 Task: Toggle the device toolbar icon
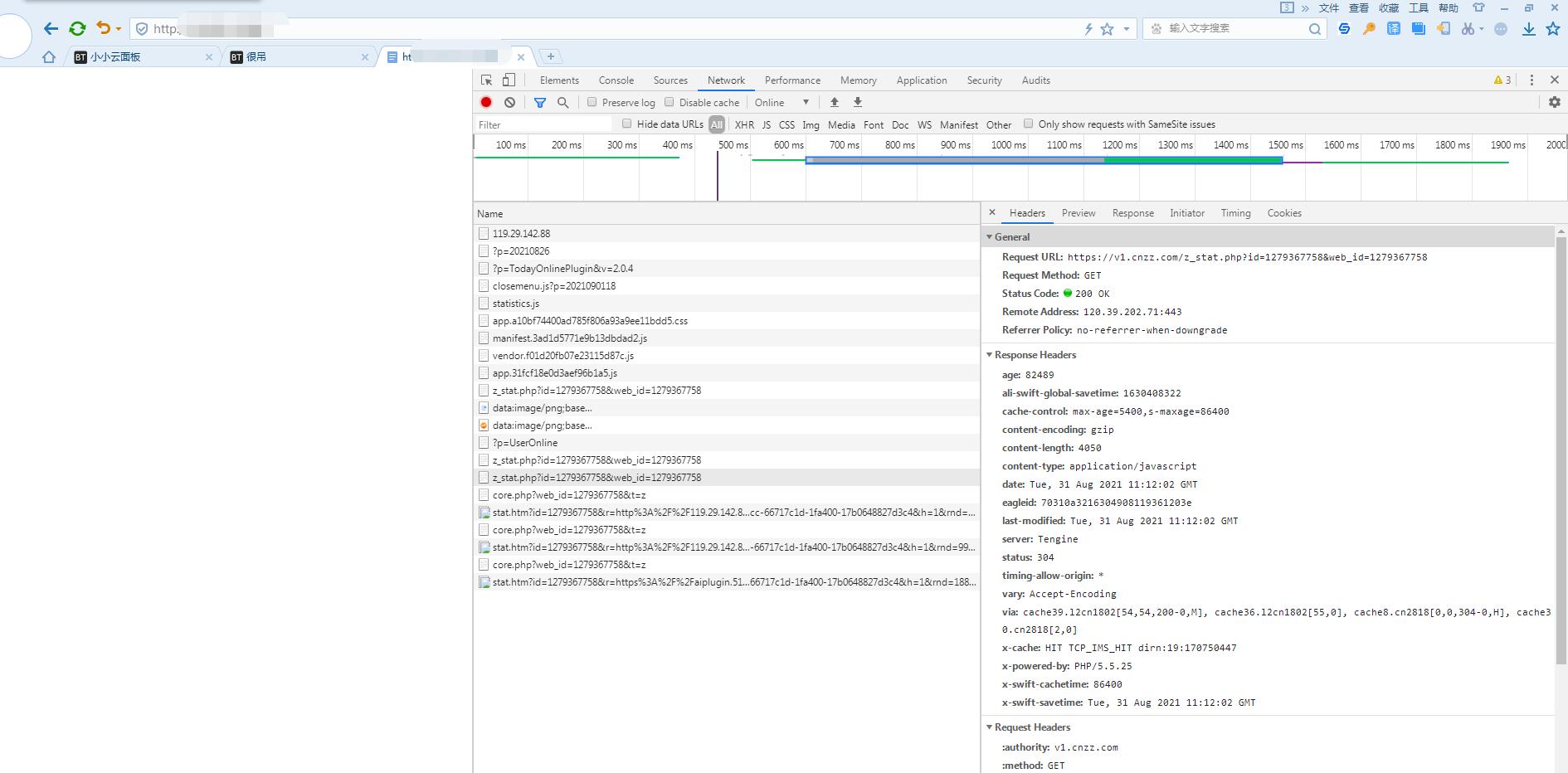(509, 80)
